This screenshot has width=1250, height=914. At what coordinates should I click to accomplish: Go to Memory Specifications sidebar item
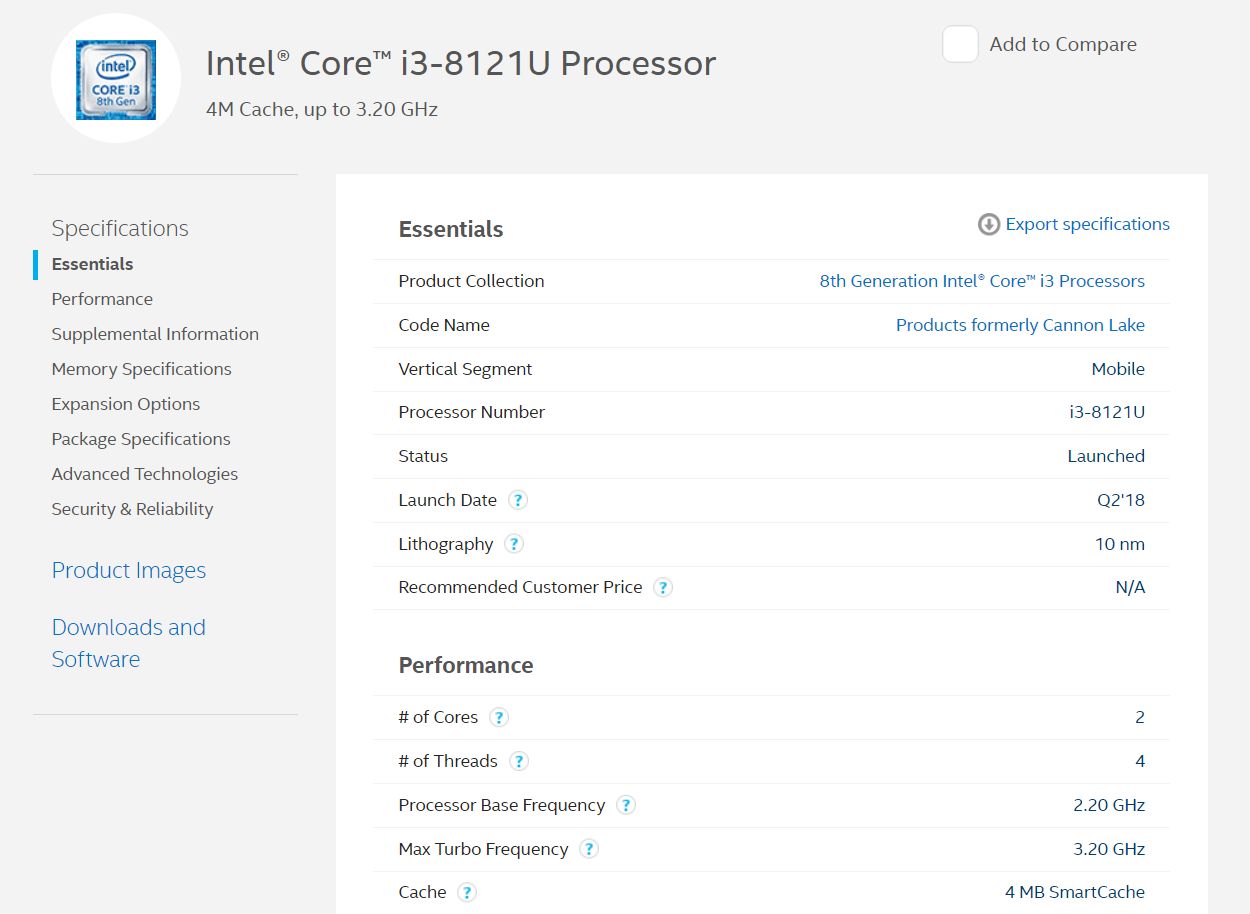click(141, 369)
